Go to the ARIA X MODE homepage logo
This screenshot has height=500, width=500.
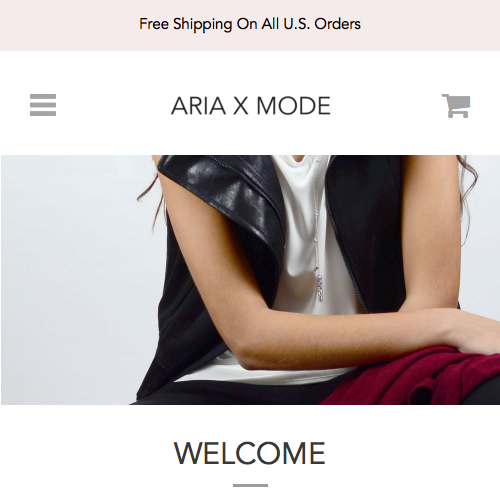(251, 106)
